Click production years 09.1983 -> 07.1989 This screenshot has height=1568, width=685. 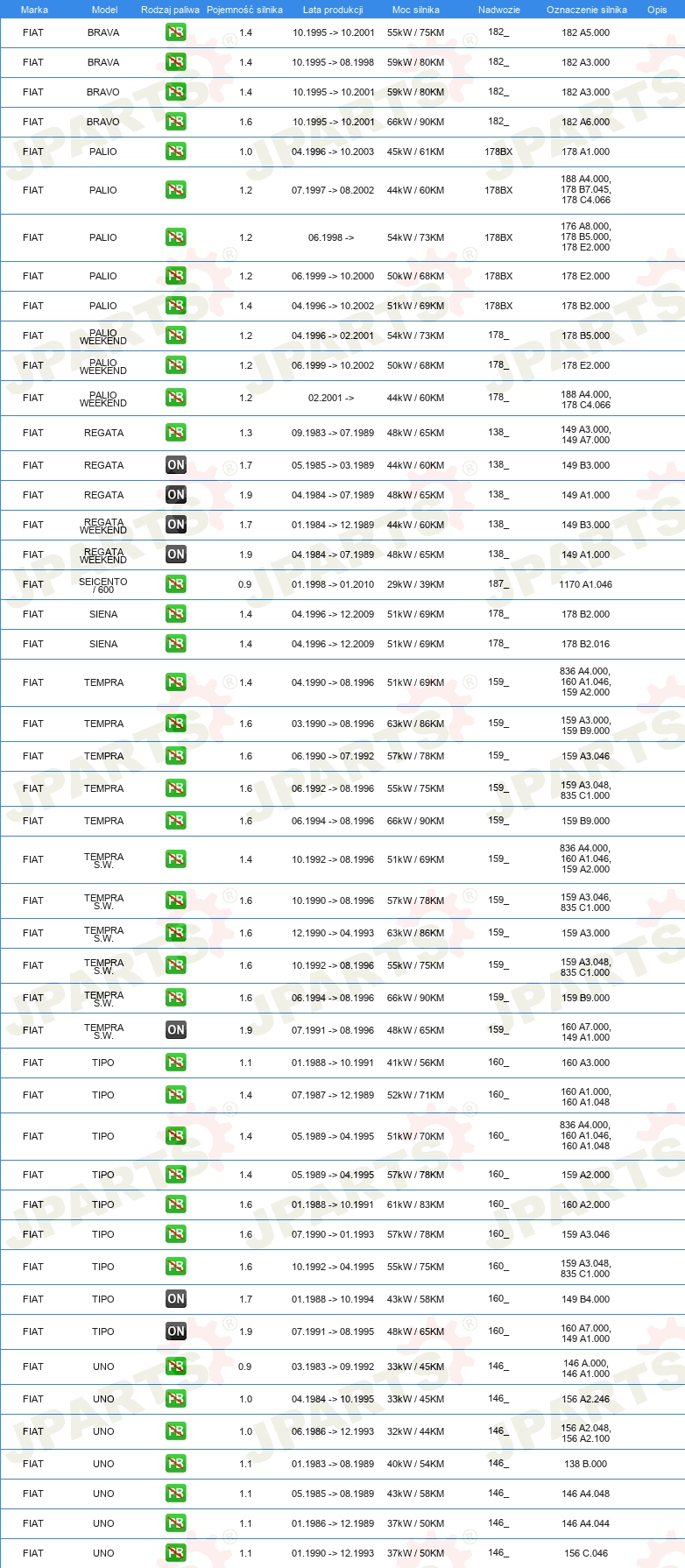coord(333,433)
